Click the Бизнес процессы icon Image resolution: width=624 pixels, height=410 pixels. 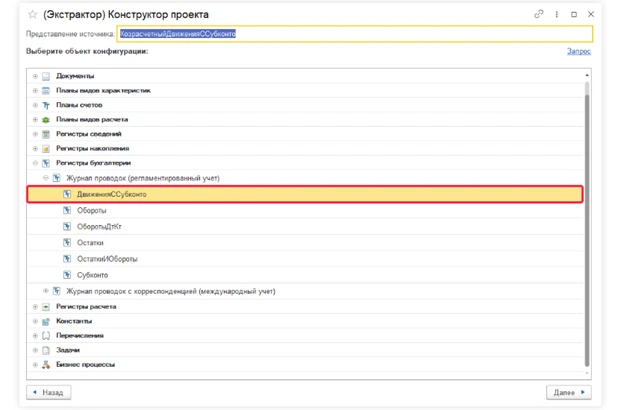46,365
